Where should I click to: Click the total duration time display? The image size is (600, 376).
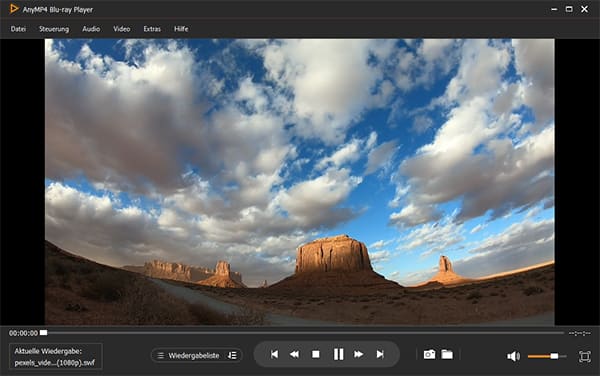(580, 334)
